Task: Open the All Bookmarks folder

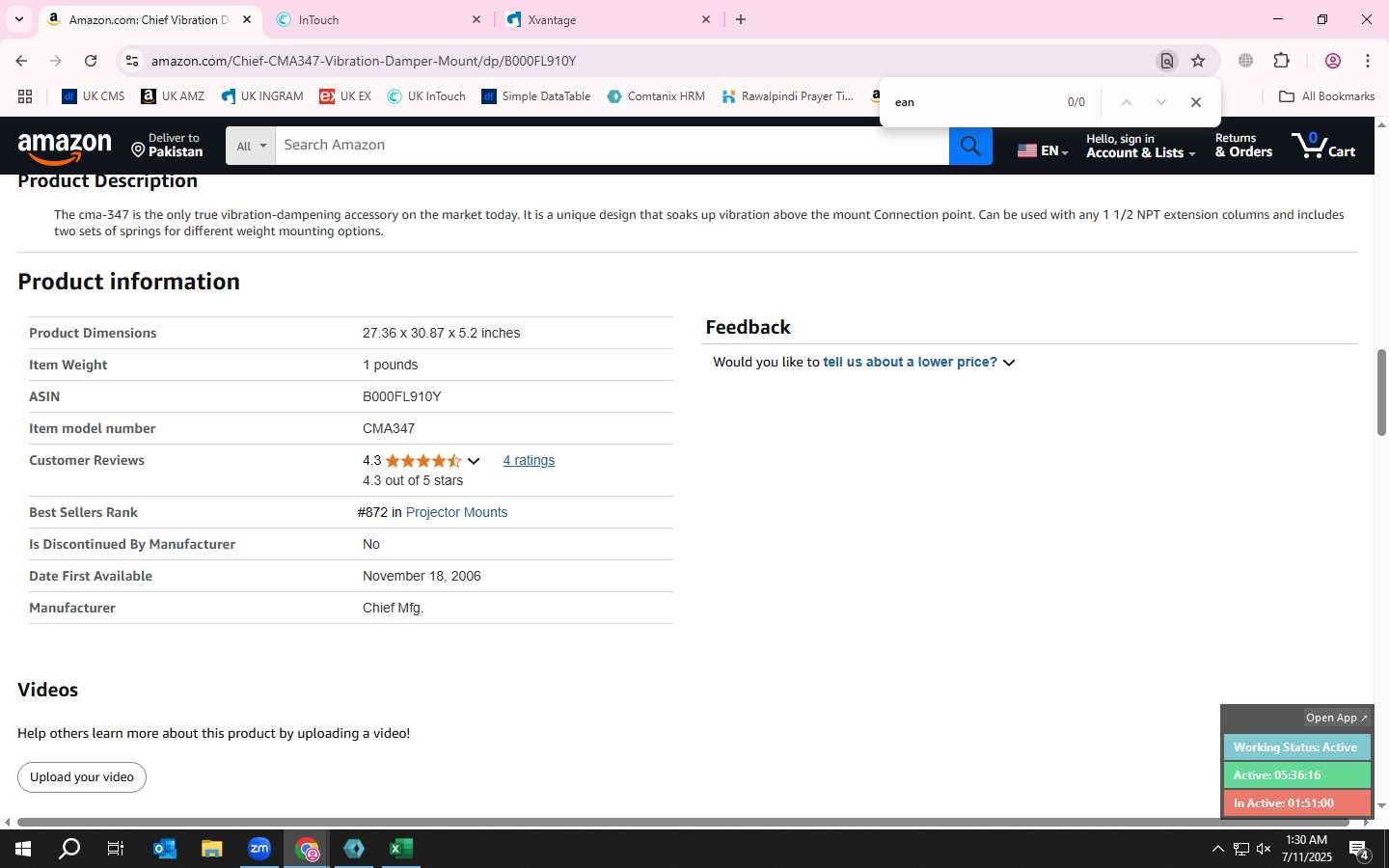Action: 1326,96
